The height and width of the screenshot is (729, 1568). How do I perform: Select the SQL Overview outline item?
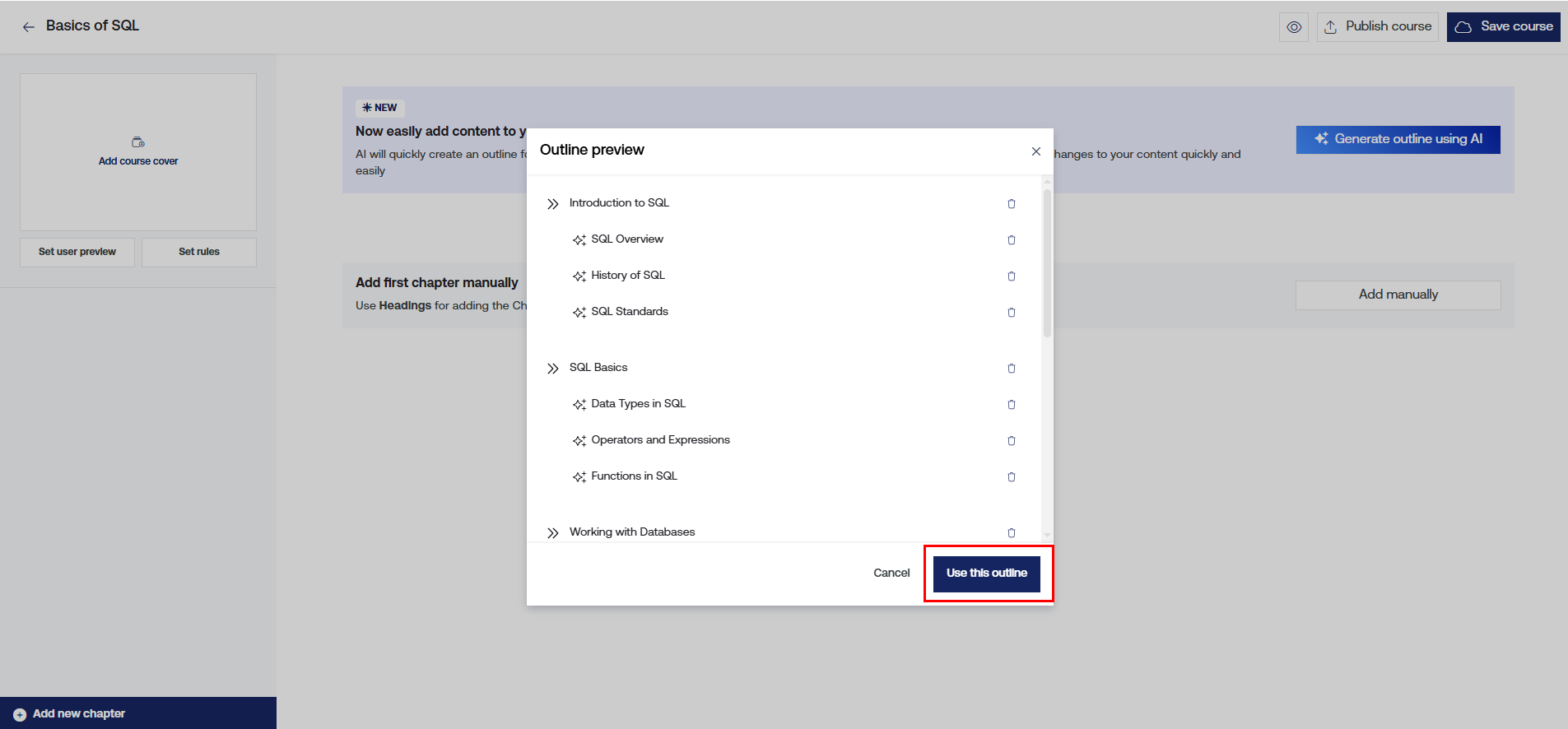(x=626, y=239)
